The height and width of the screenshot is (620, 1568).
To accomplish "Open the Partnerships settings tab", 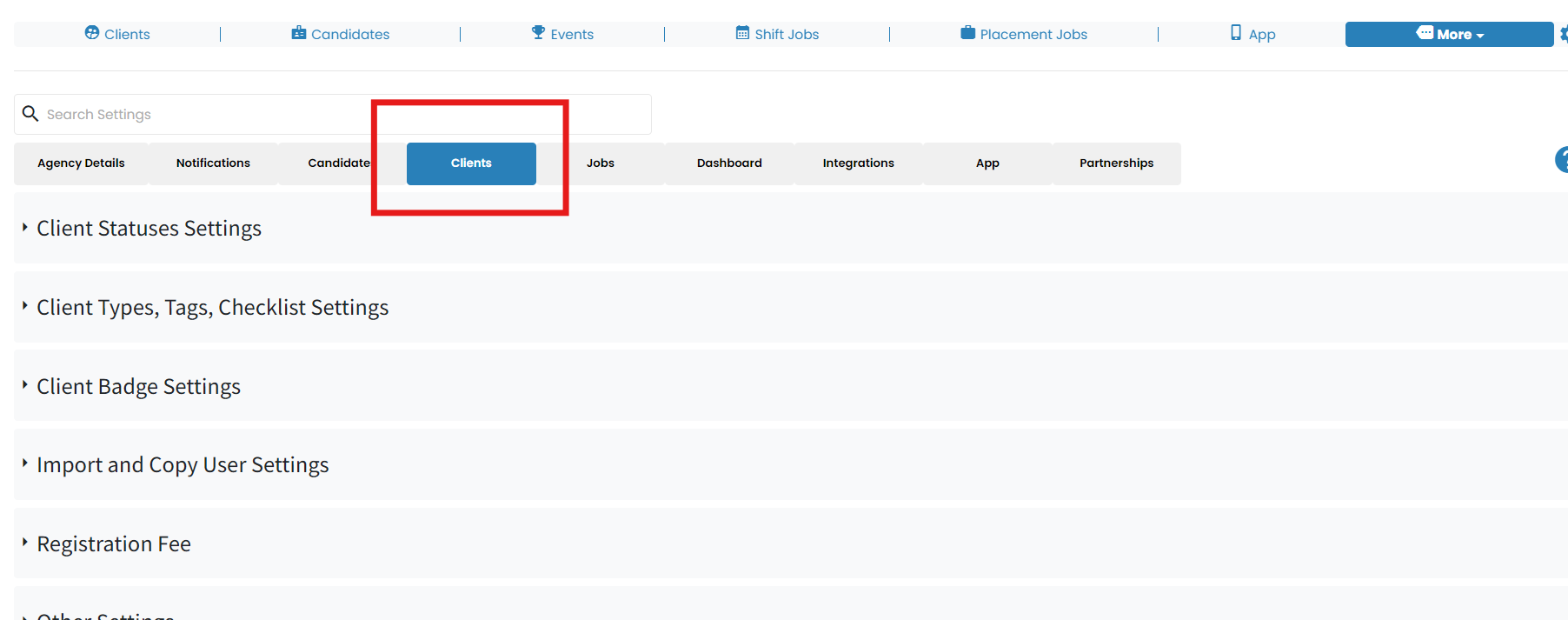I will point(1116,163).
